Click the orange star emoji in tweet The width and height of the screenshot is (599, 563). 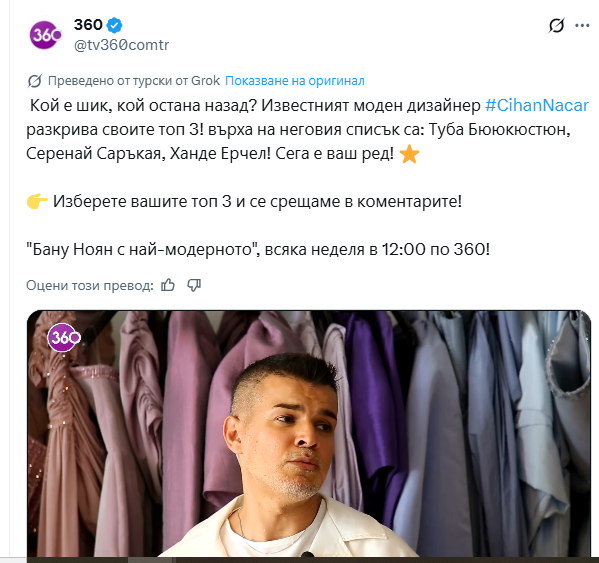click(x=409, y=154)
